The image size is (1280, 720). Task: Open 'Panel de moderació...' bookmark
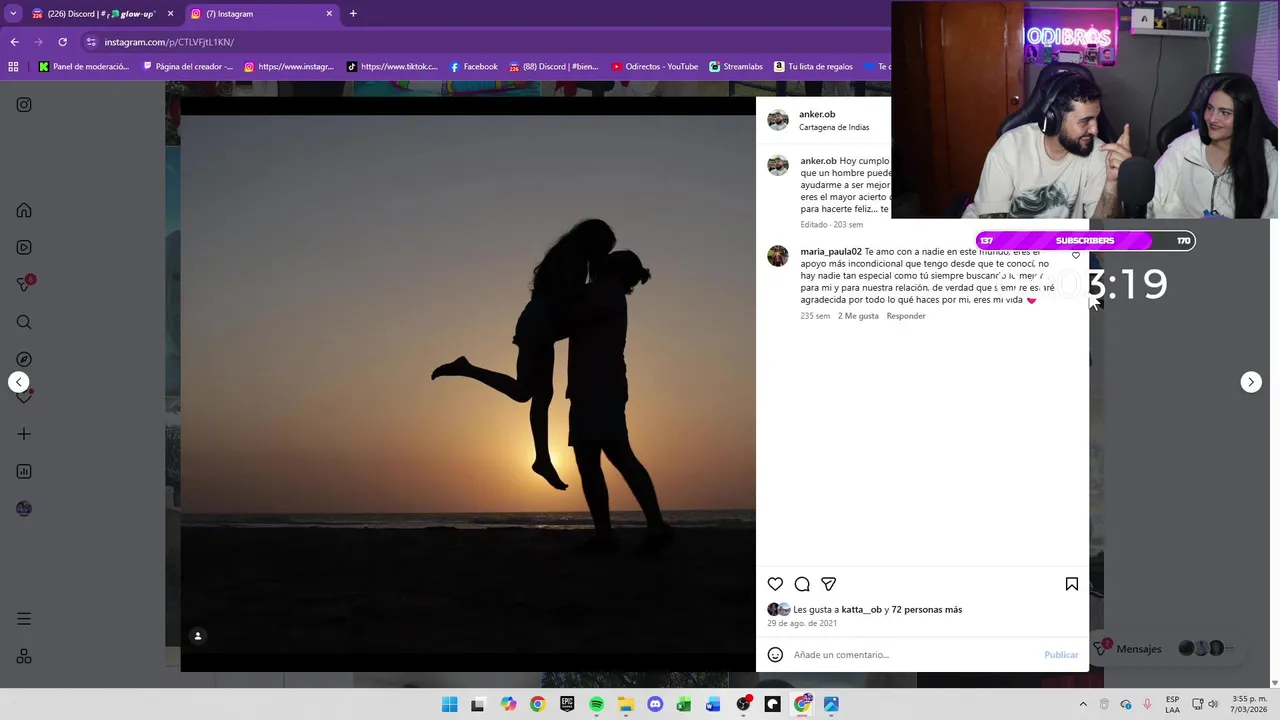click(x=83, y=67)
